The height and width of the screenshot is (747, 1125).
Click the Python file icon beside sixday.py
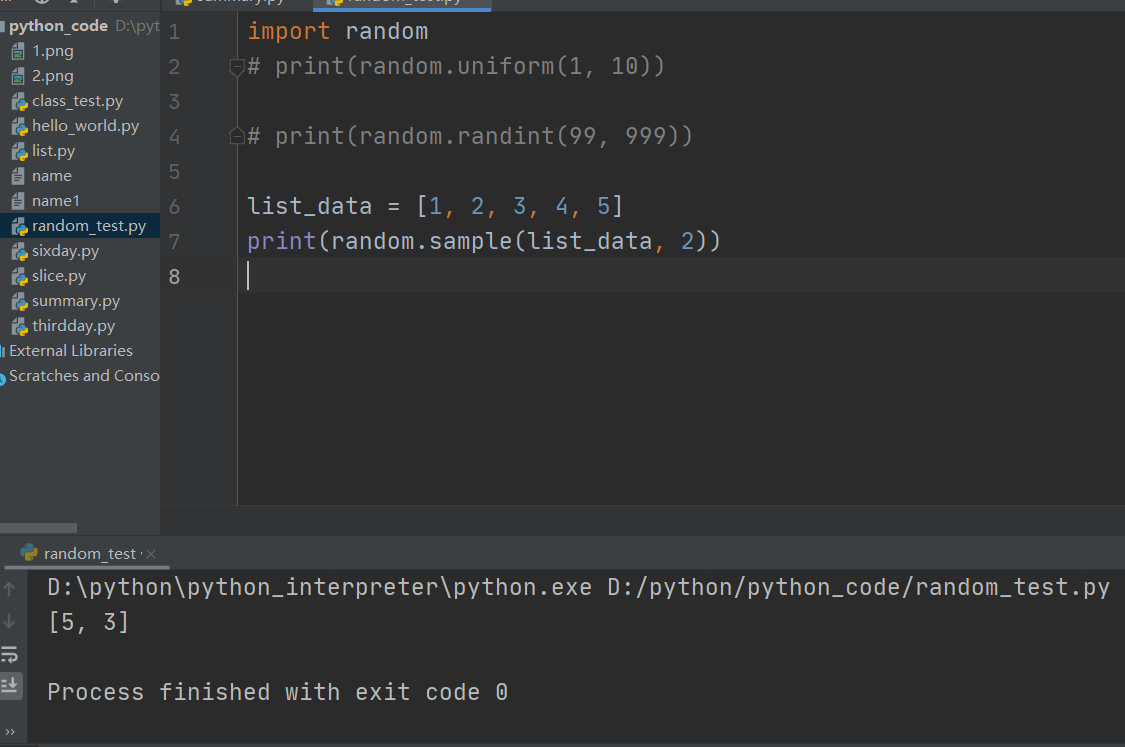pyautogui.click(x=21, y=250)
